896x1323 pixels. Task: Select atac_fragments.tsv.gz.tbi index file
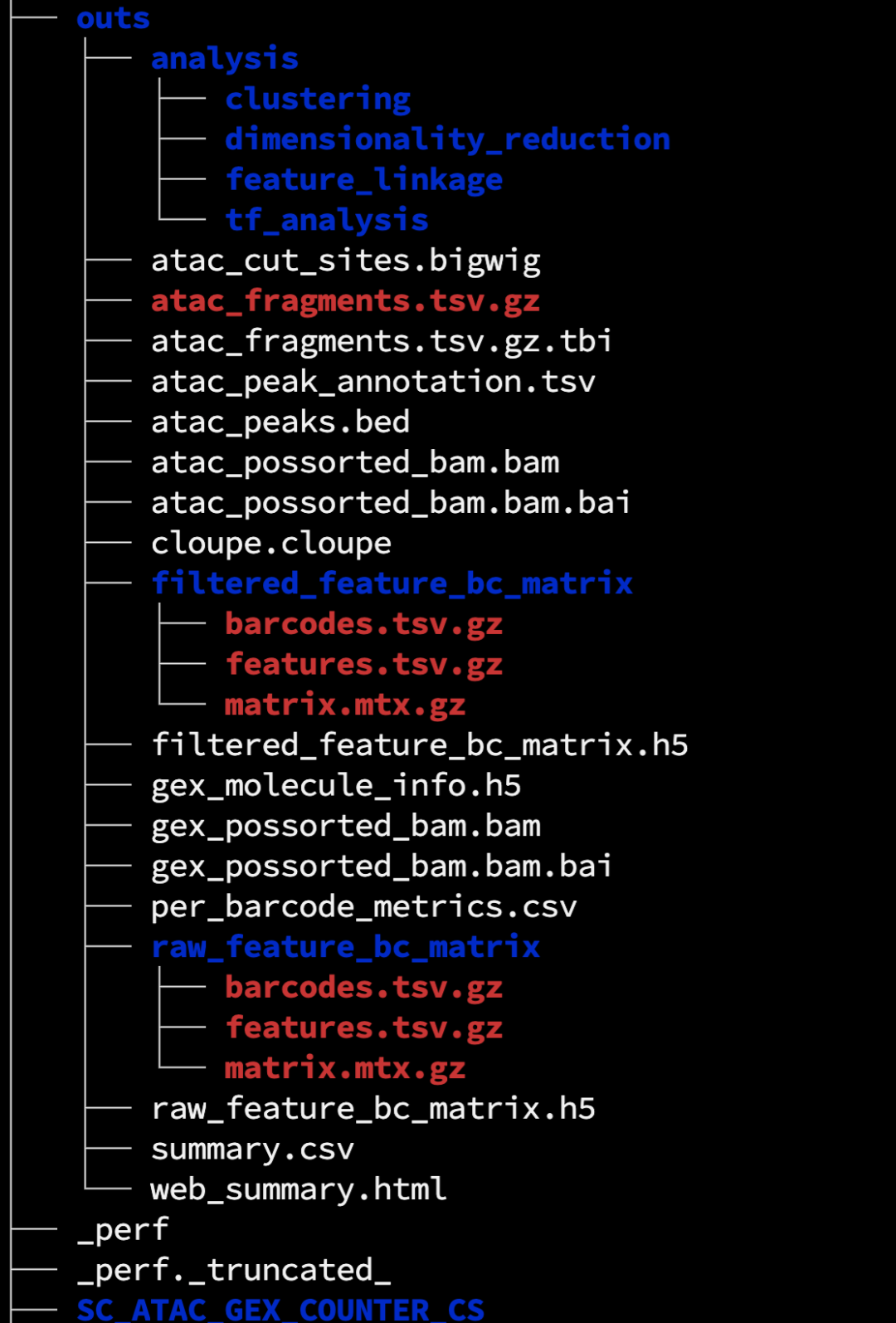382,341
